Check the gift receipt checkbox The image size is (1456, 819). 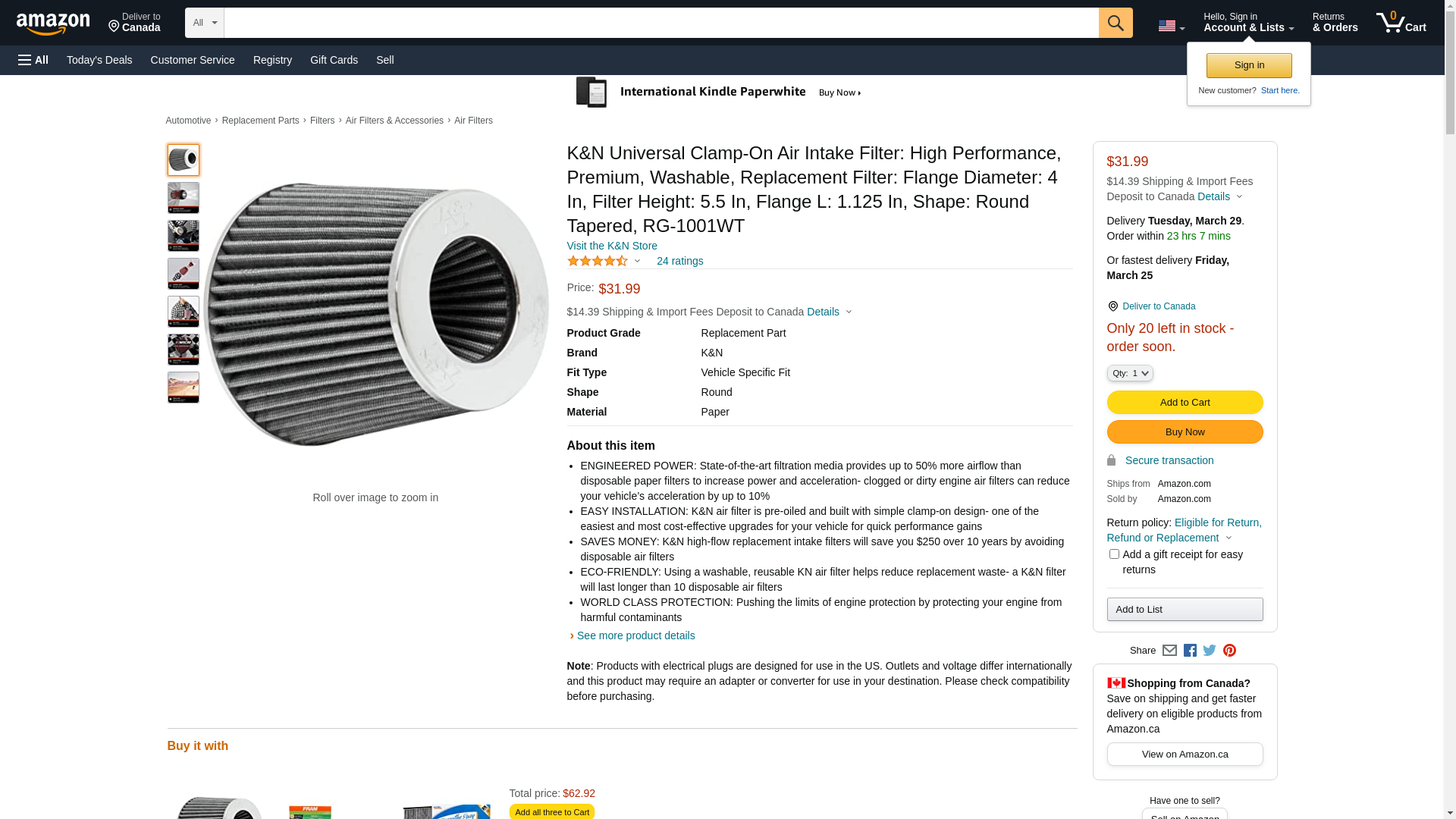click(1114, 554)
